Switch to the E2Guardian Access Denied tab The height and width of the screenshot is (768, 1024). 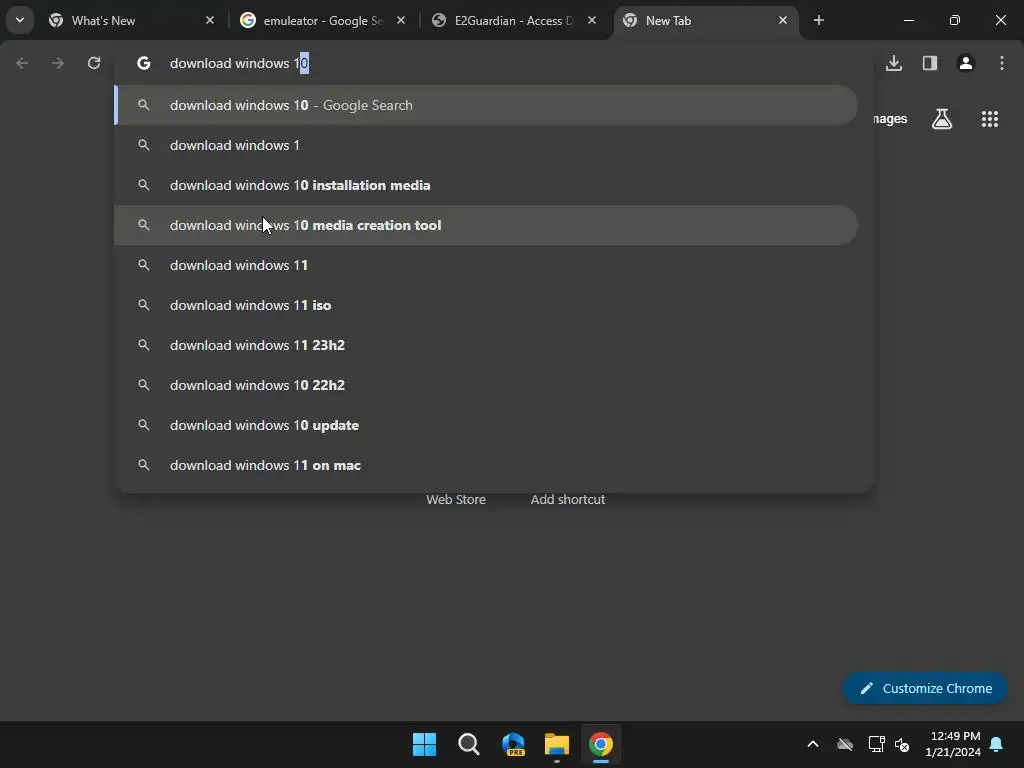(513, 21)
